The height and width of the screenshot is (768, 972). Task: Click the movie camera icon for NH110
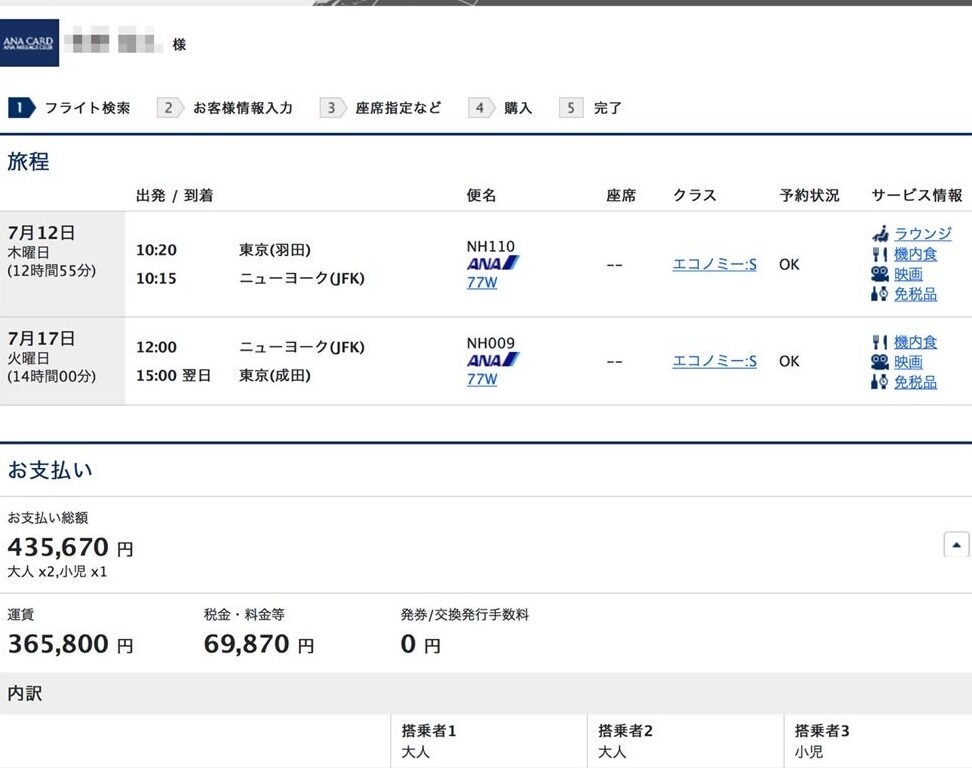(x=880, y=274)
